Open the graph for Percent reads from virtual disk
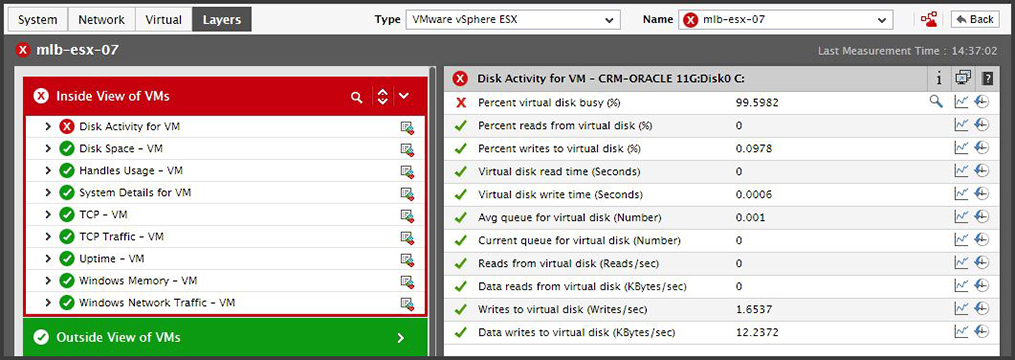The height and width of the screenshot is (360, 1015). [x=961, y=125]
